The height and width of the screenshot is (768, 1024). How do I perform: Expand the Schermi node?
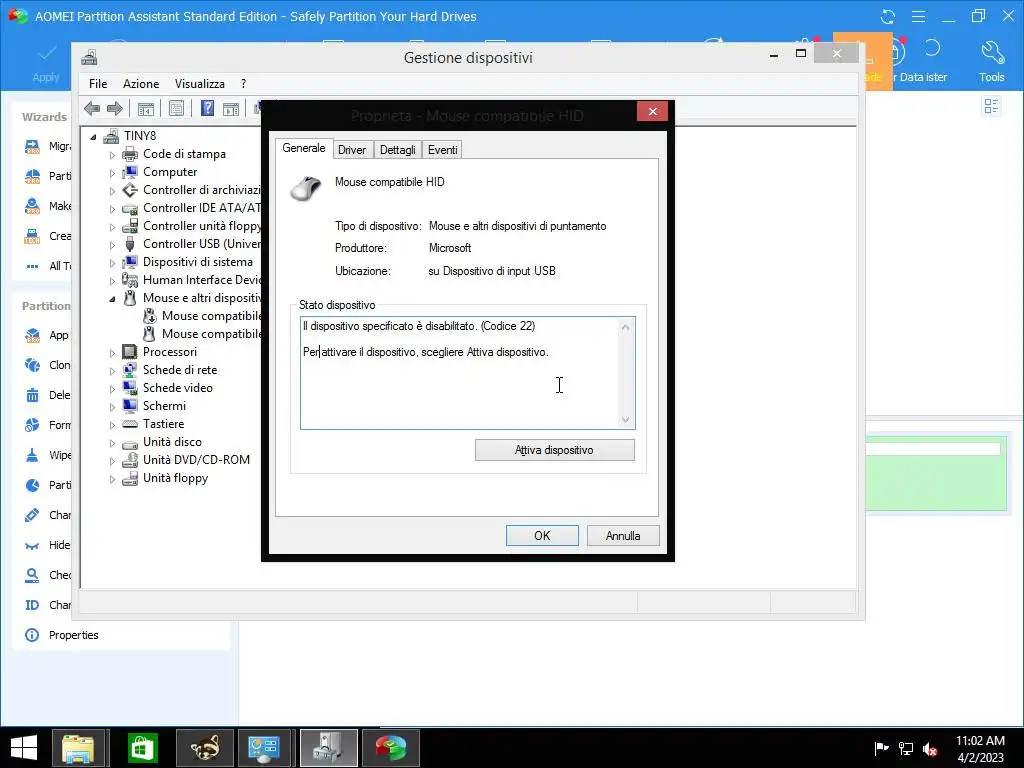click(x=112, y=407)
